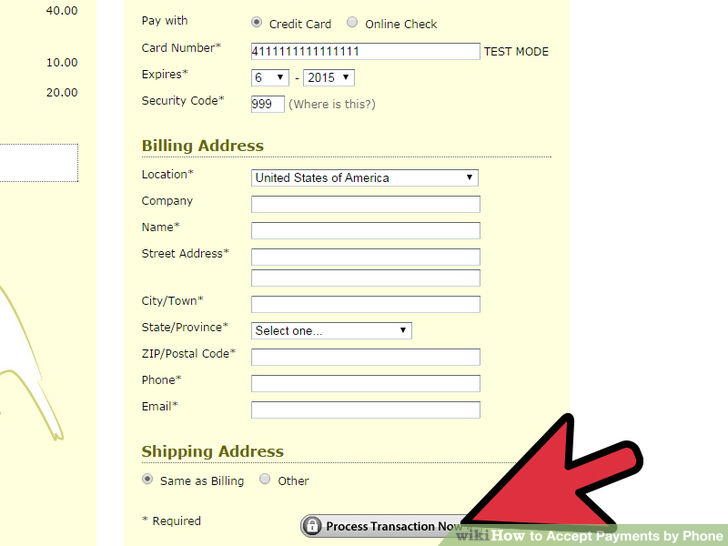Choose Same as Billing shipping option
The width and height of the screenshot is (728, 546).
tap(147, 479)
